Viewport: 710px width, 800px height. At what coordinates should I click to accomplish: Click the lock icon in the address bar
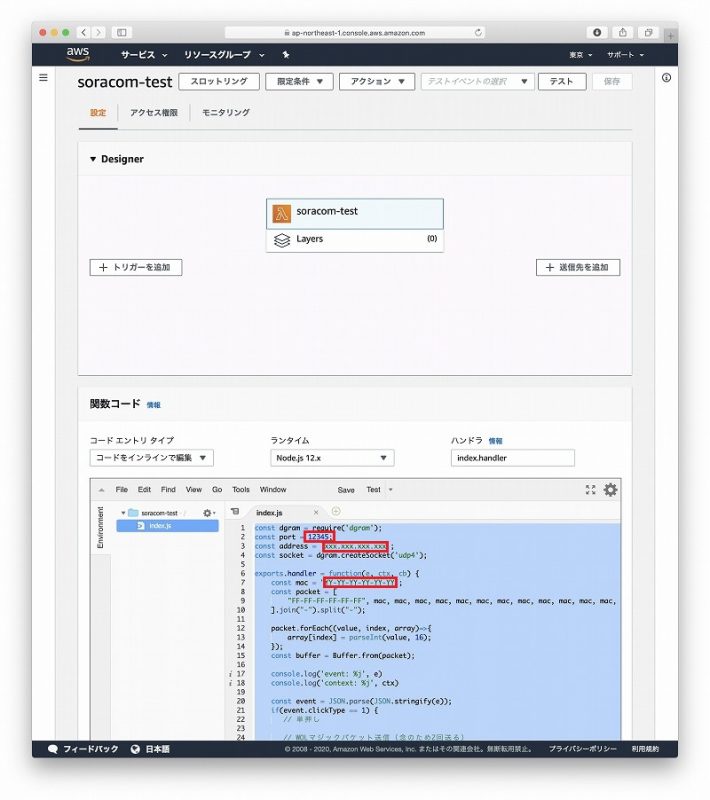pyautogui.click(x=287, y=33)
